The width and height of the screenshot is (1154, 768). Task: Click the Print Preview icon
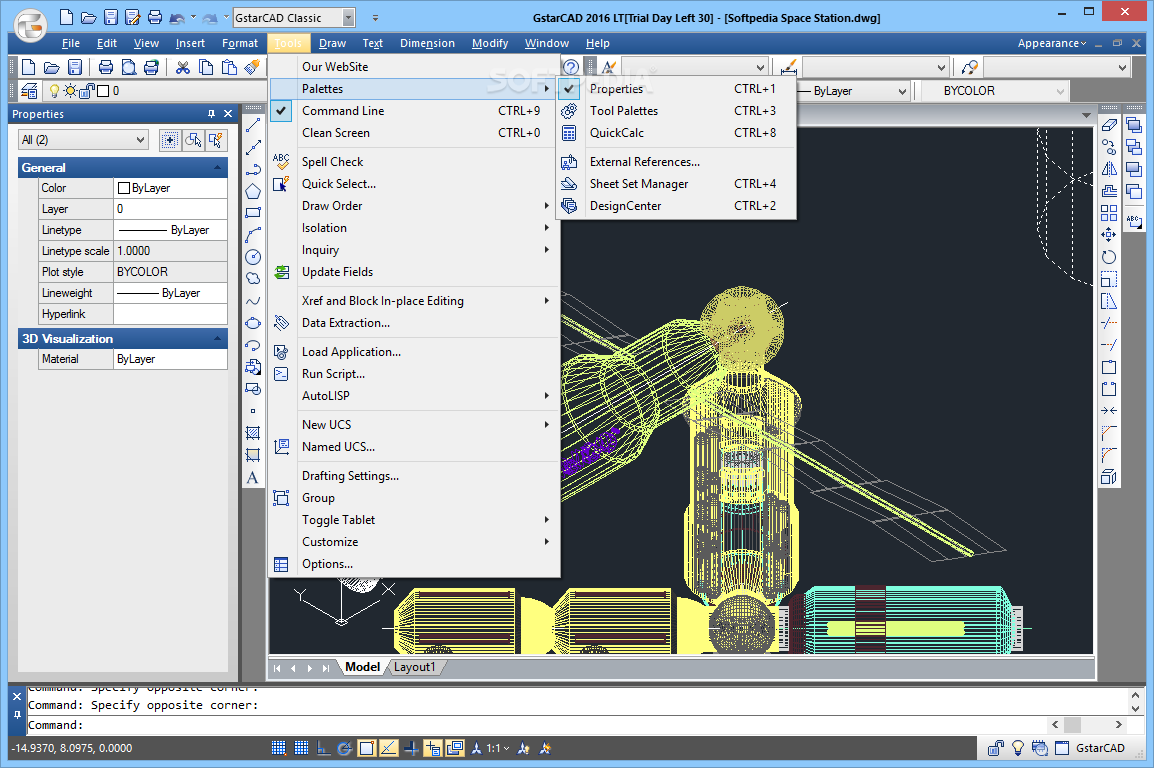click(x=128, y=68)
